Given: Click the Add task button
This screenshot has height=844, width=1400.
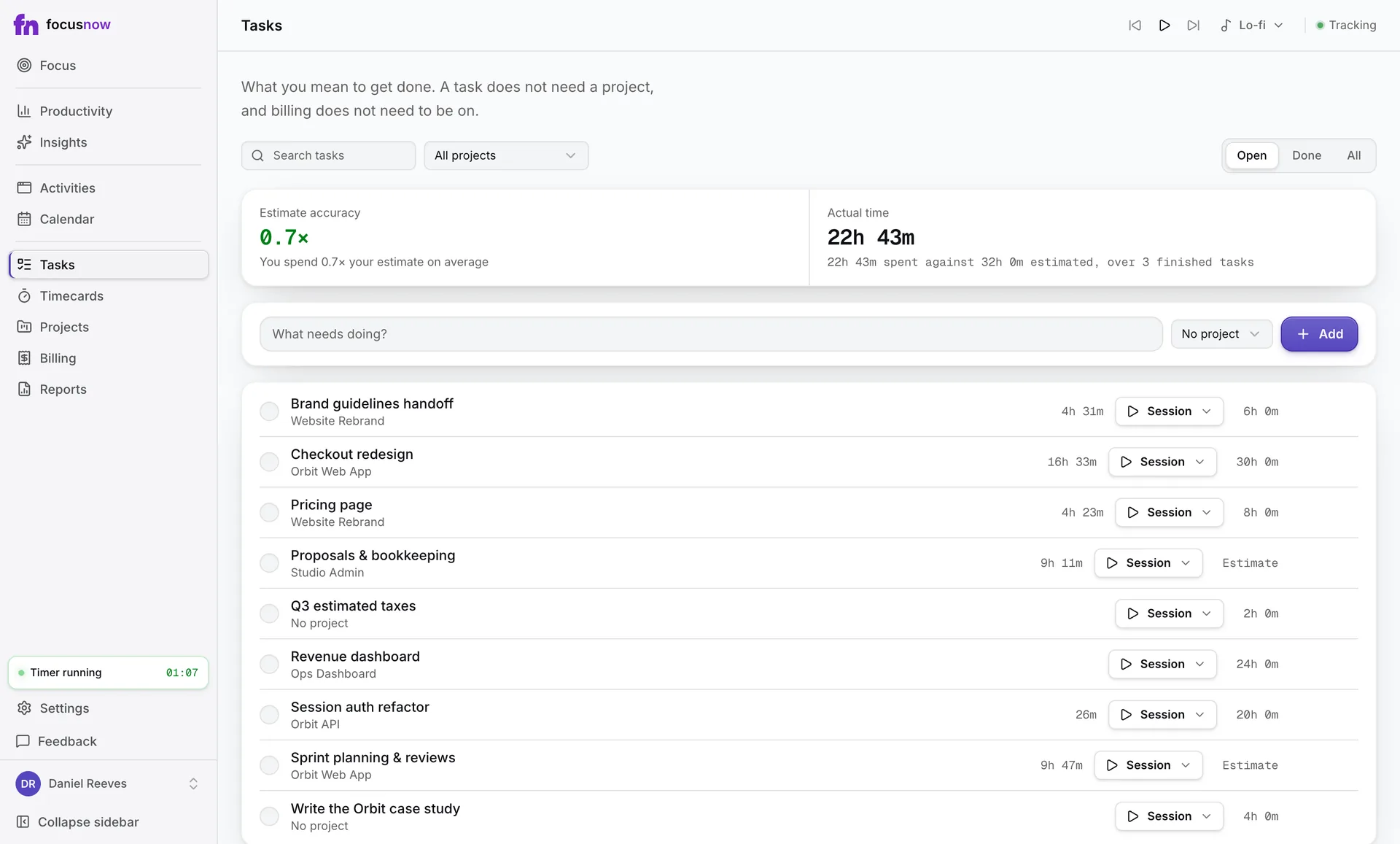Looking at the screenshot, I should coord(1319,334).
